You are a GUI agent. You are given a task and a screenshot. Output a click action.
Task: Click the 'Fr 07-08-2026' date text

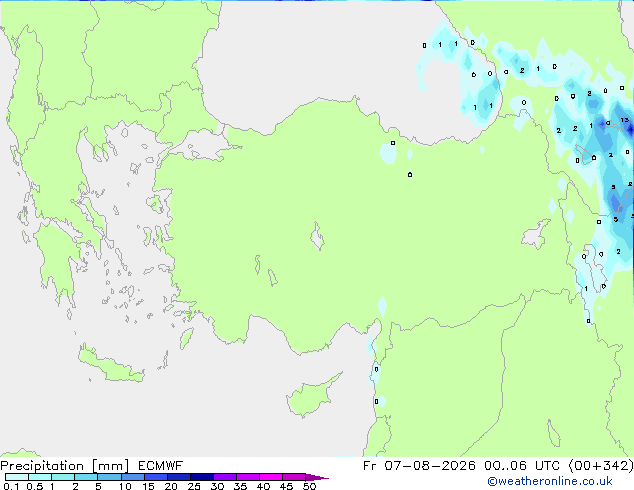419,466
